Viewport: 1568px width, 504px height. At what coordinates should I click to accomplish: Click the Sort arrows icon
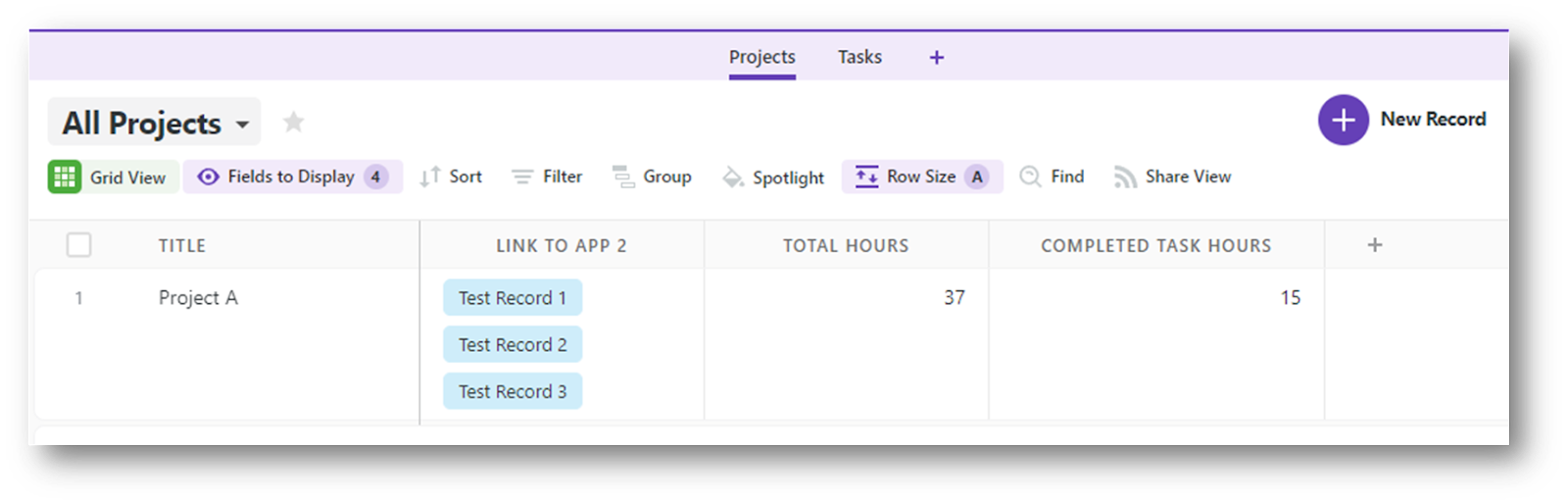[x=429, y=176]
